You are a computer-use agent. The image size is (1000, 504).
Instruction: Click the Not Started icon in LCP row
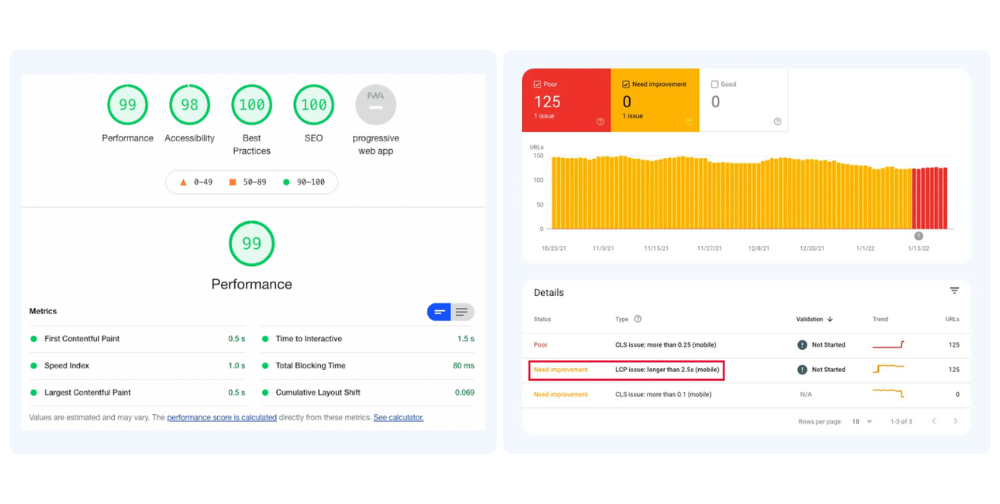pos(802,370)
